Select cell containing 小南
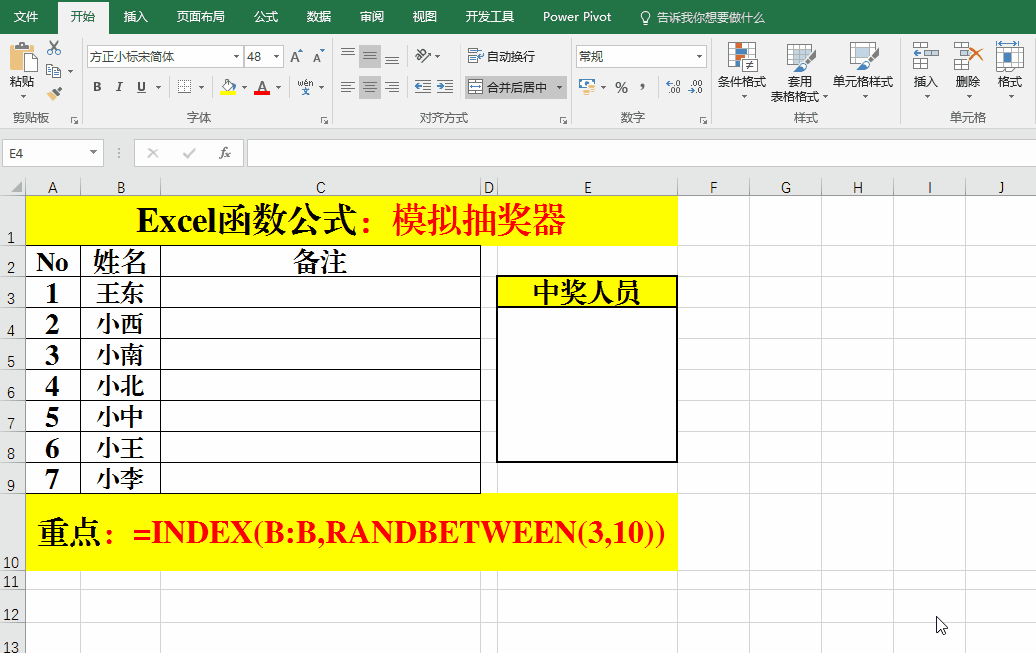The width and height of the screenshot is (1036, 653). 120,354
